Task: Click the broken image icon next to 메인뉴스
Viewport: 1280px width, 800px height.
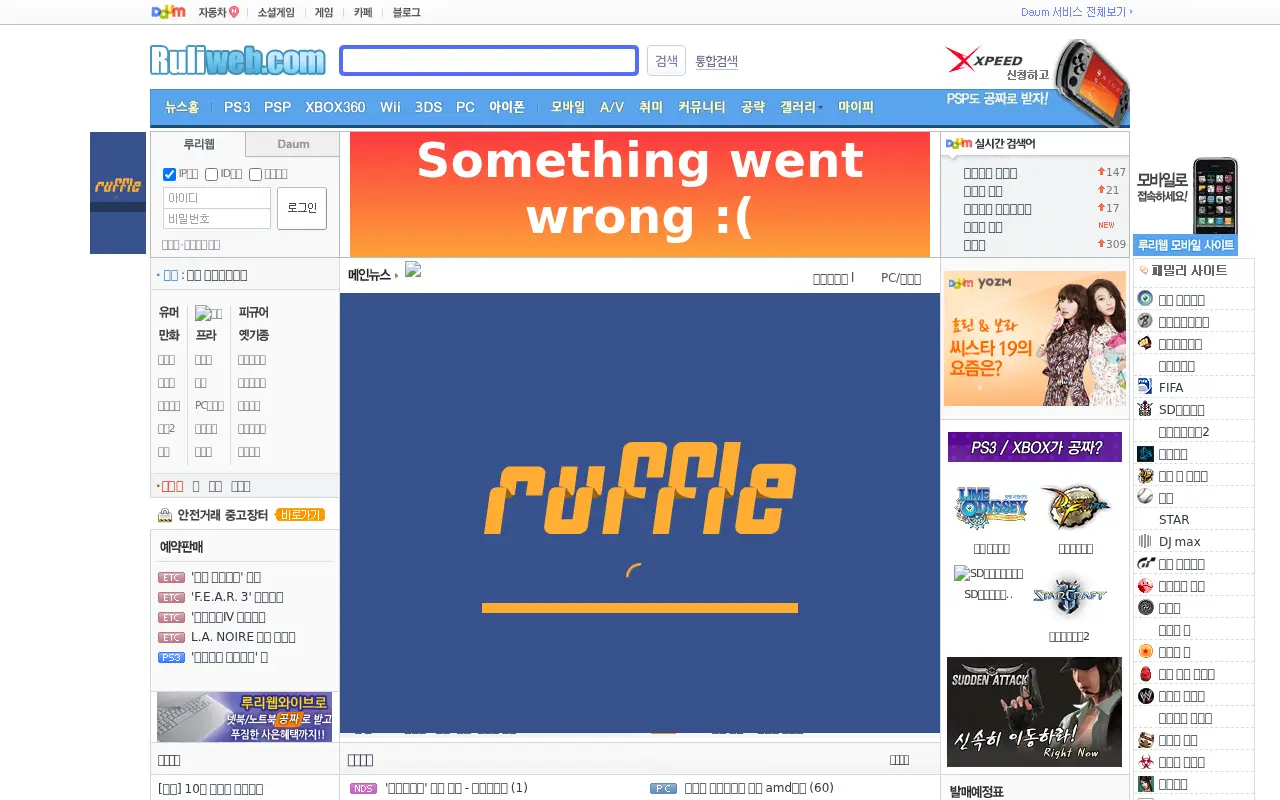Action: [413, 270]
